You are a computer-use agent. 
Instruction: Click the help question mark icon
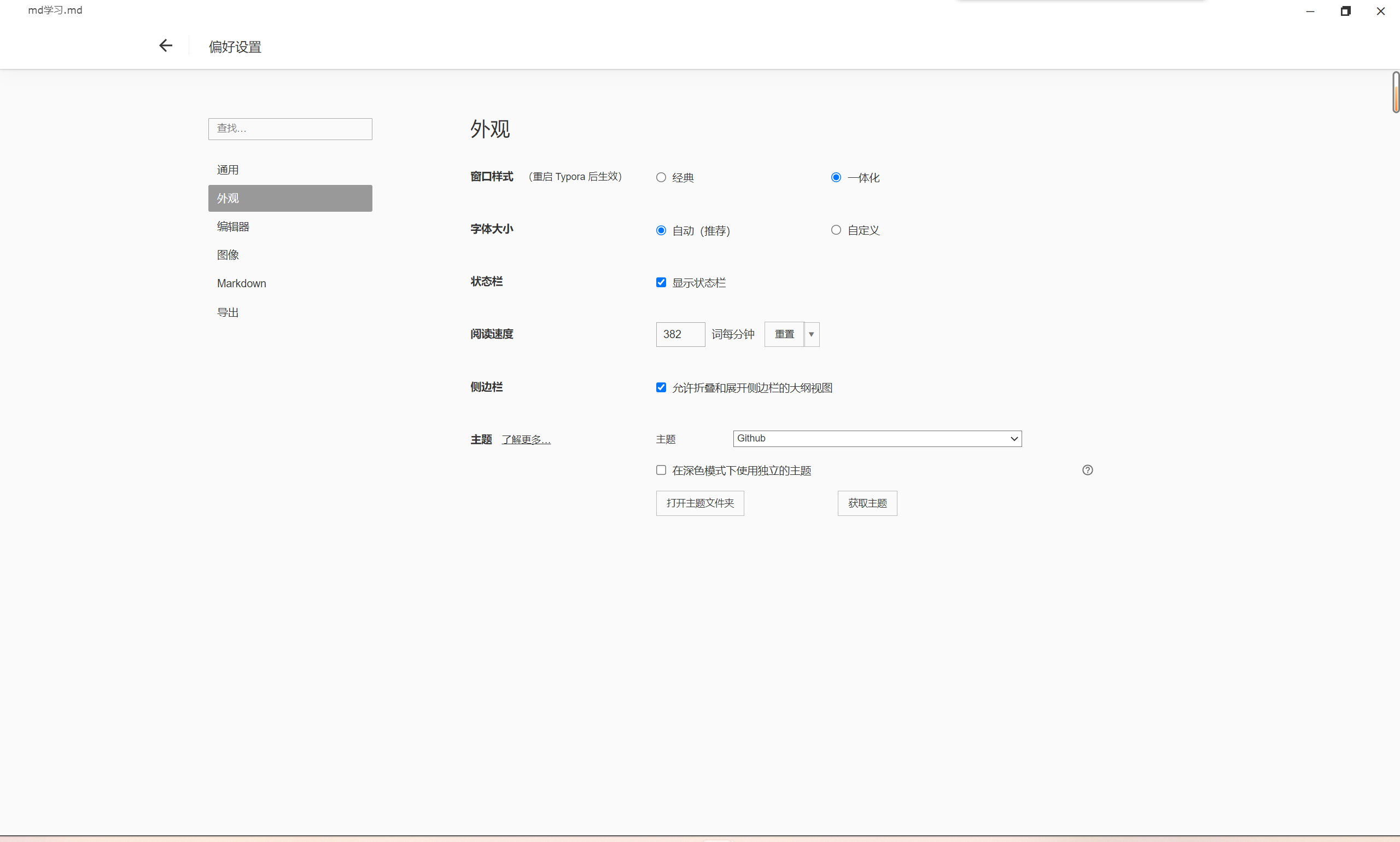point(1087,470)
